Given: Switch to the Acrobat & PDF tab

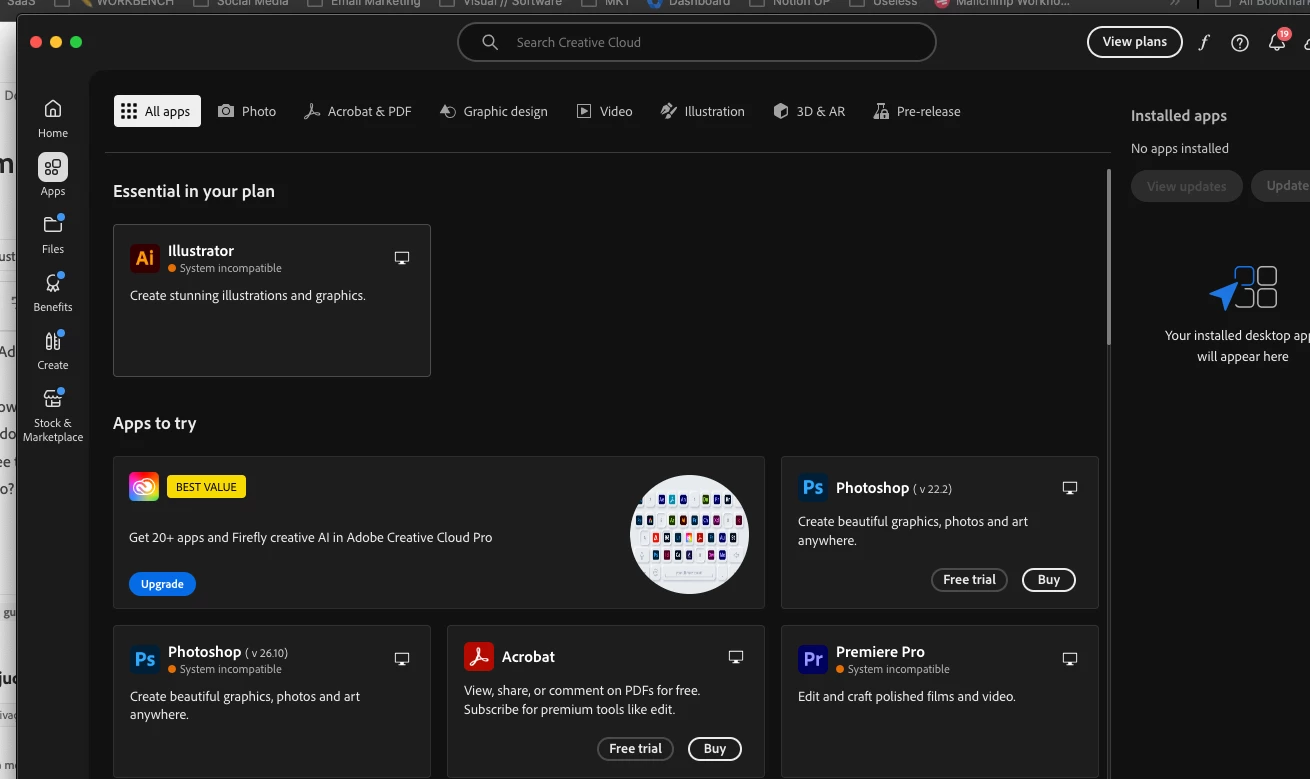Looking at the screenshot, I should 358,111.
